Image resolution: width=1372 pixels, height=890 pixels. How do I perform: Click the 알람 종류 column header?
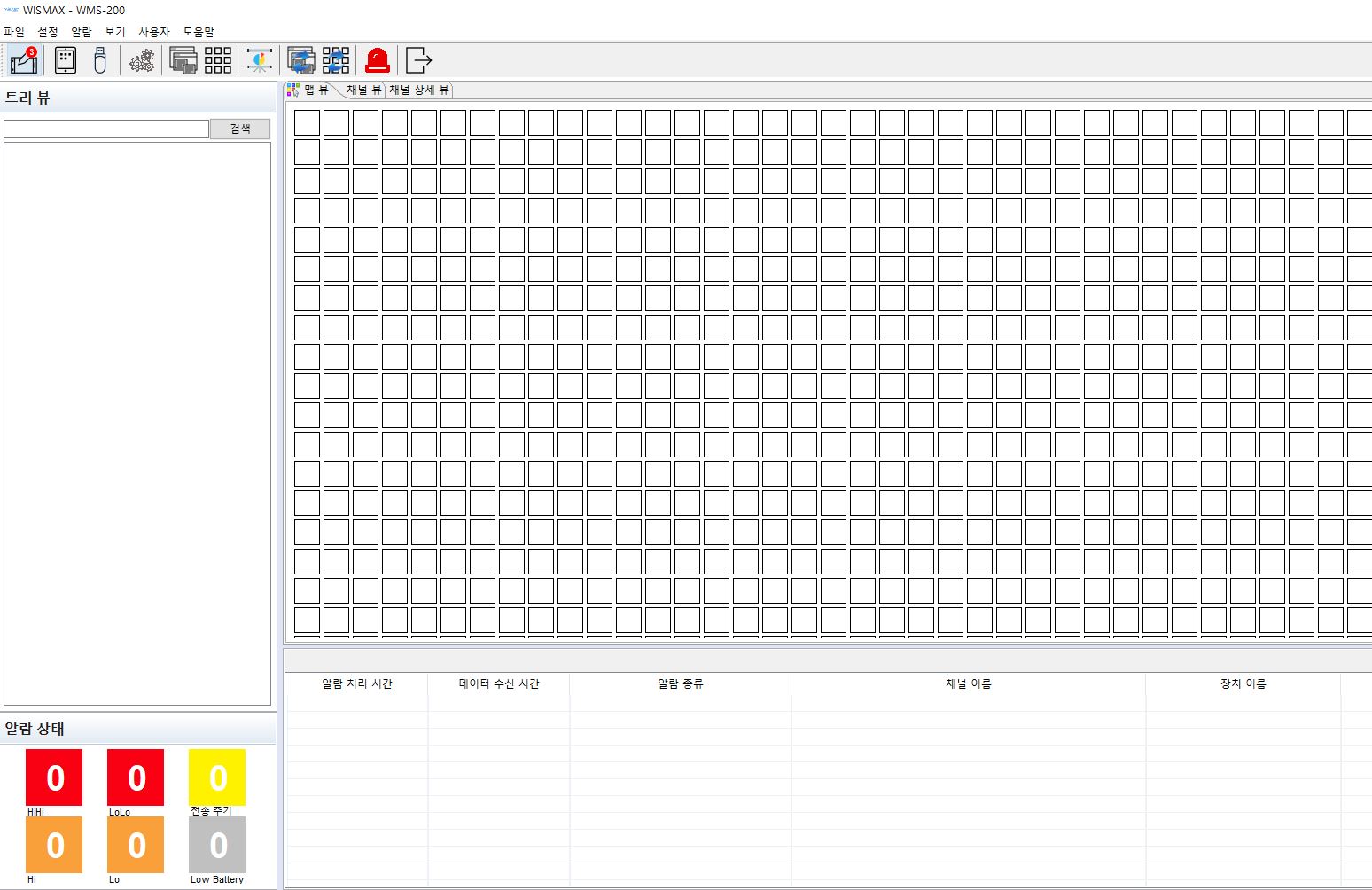click(x=681, y=683)
